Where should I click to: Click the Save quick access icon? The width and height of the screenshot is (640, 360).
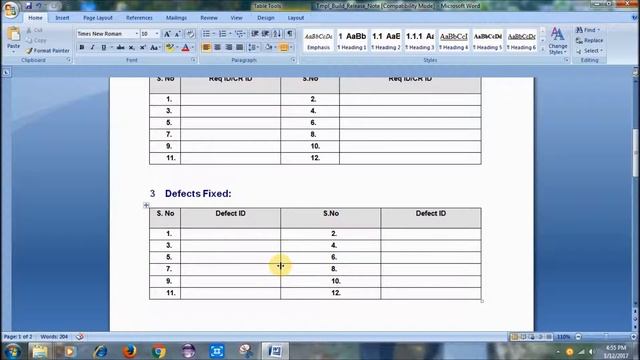(x=28, y=6)
